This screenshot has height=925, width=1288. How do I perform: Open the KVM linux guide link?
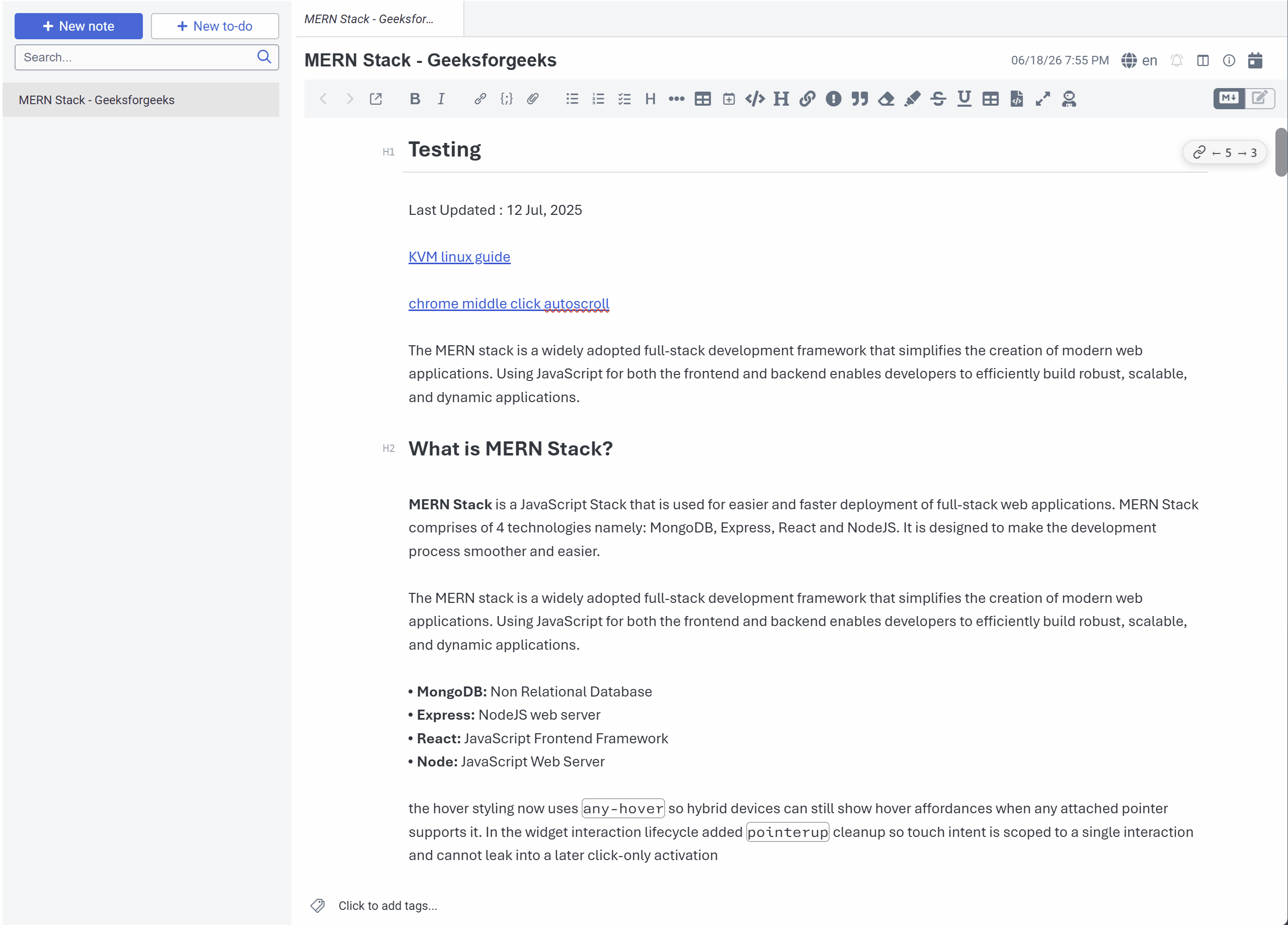point(459,257)
